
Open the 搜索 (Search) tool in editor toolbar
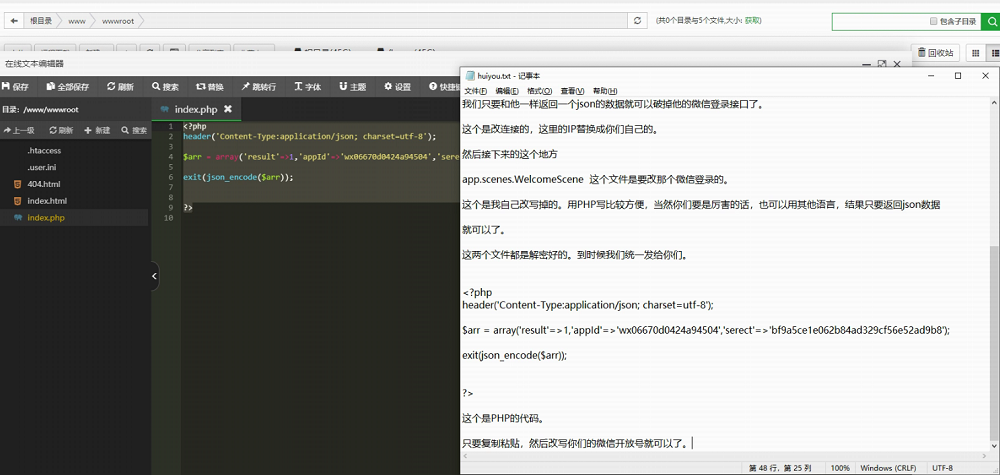tap(163, 87)
